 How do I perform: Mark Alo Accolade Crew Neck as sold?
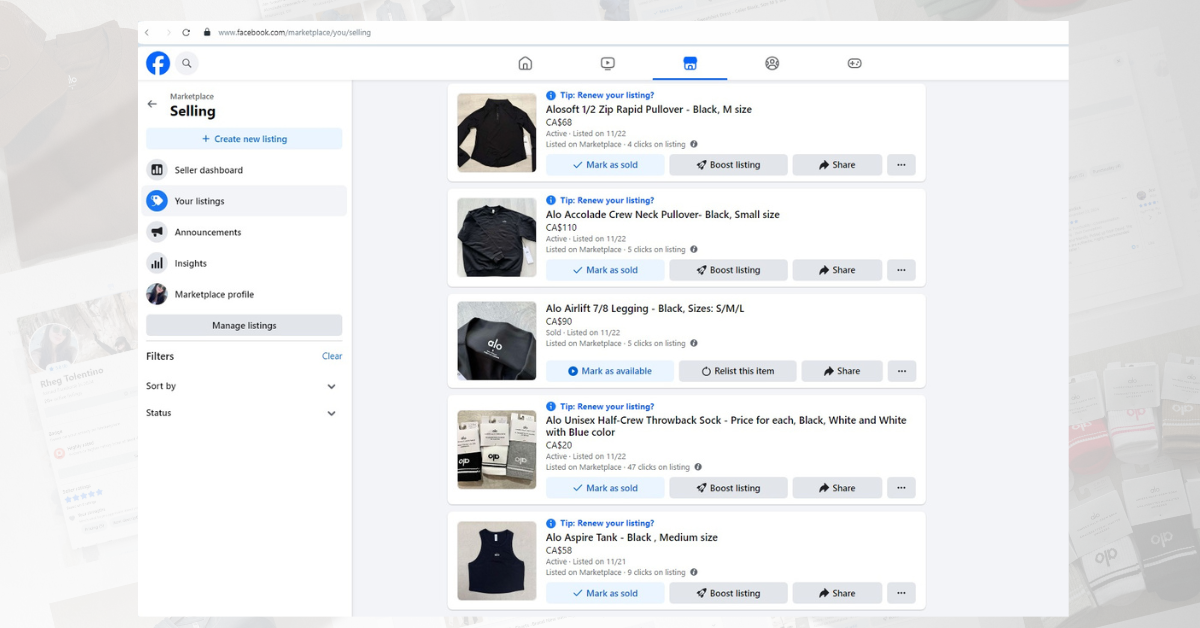pos(605,270)
